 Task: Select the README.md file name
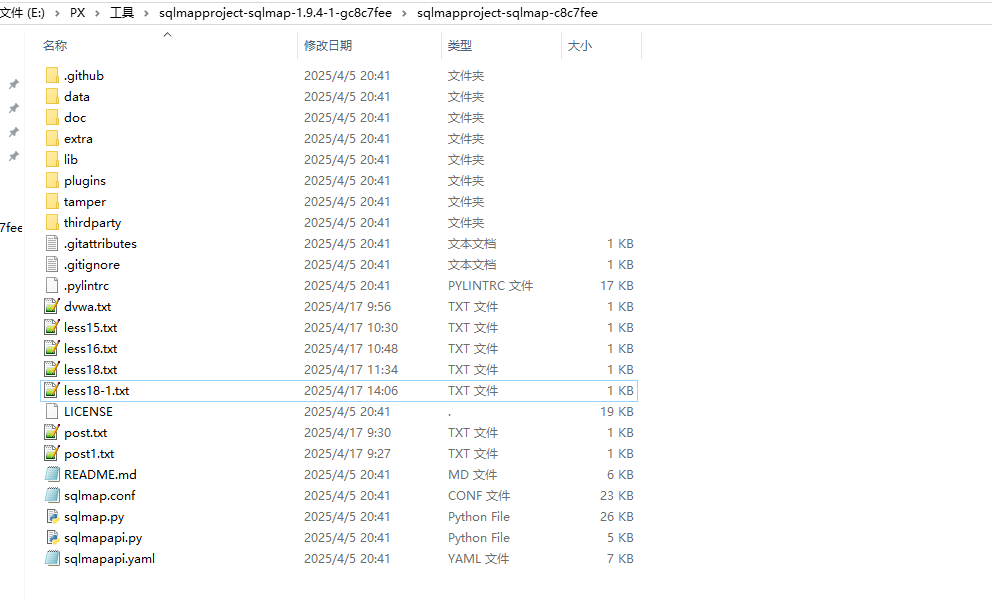tap(100, 475)
